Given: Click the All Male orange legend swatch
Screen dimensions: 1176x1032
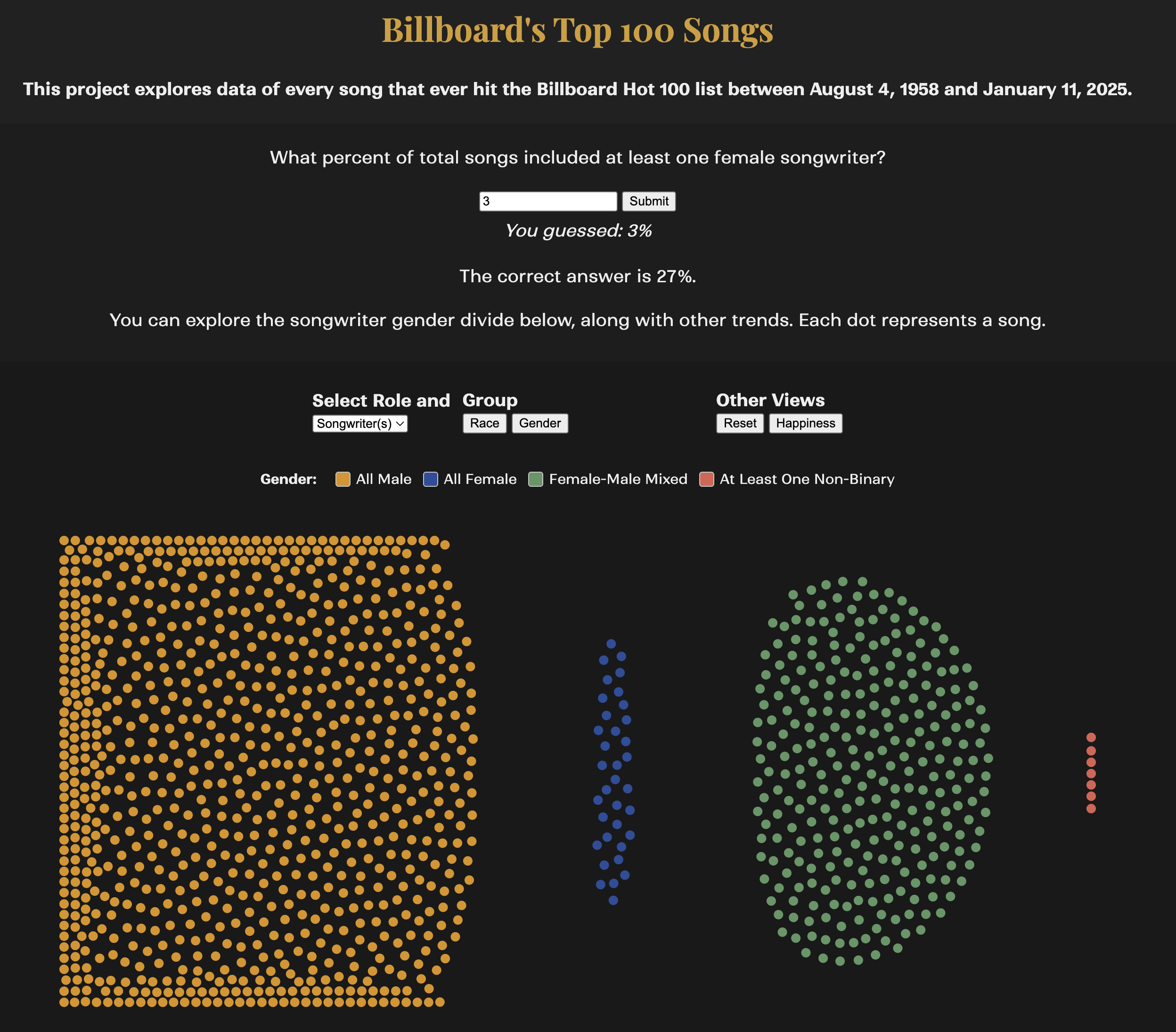Looking at the screenshot, I should coord(343,478).
